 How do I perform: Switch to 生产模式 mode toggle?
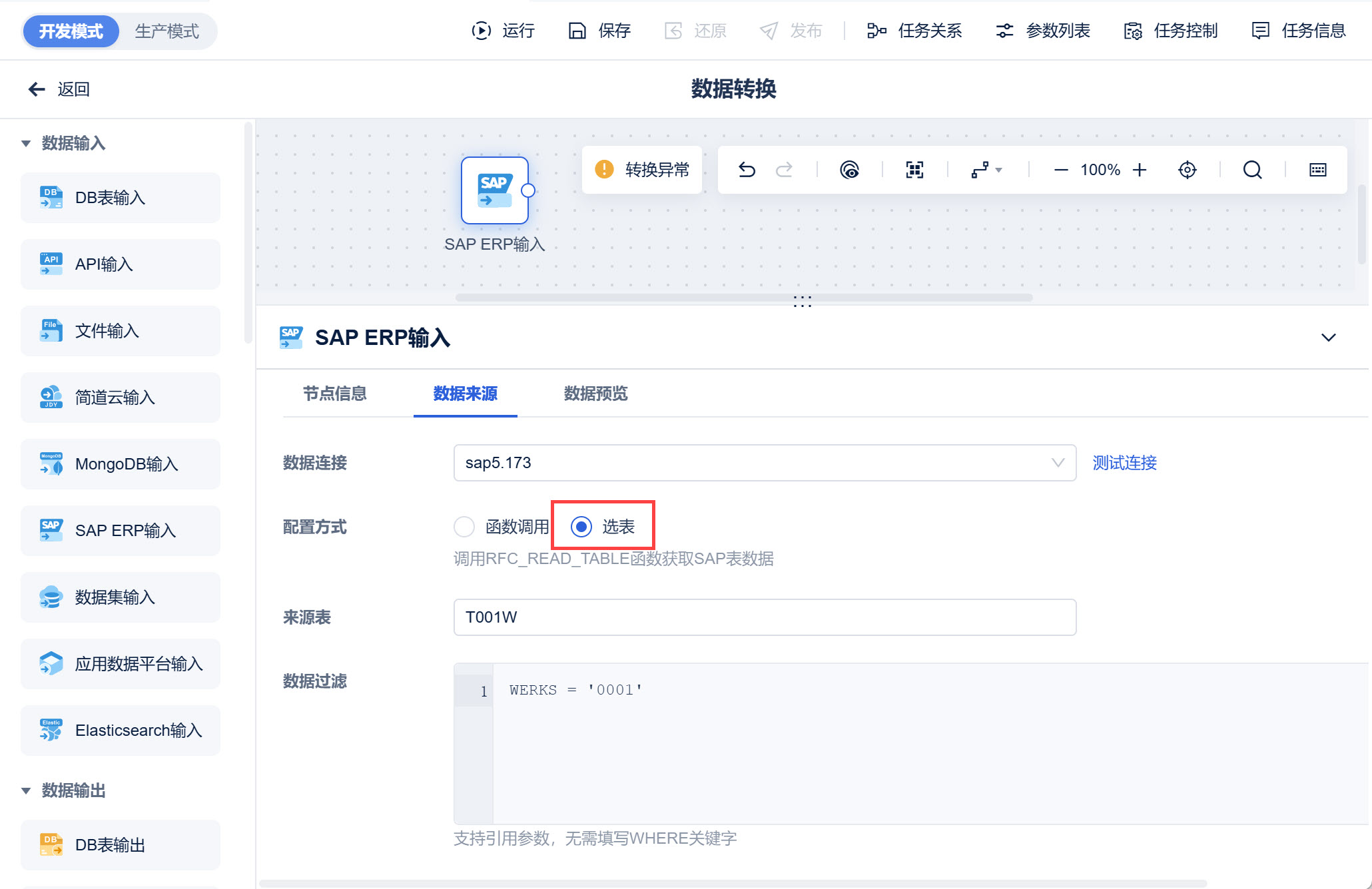point(167,31)
